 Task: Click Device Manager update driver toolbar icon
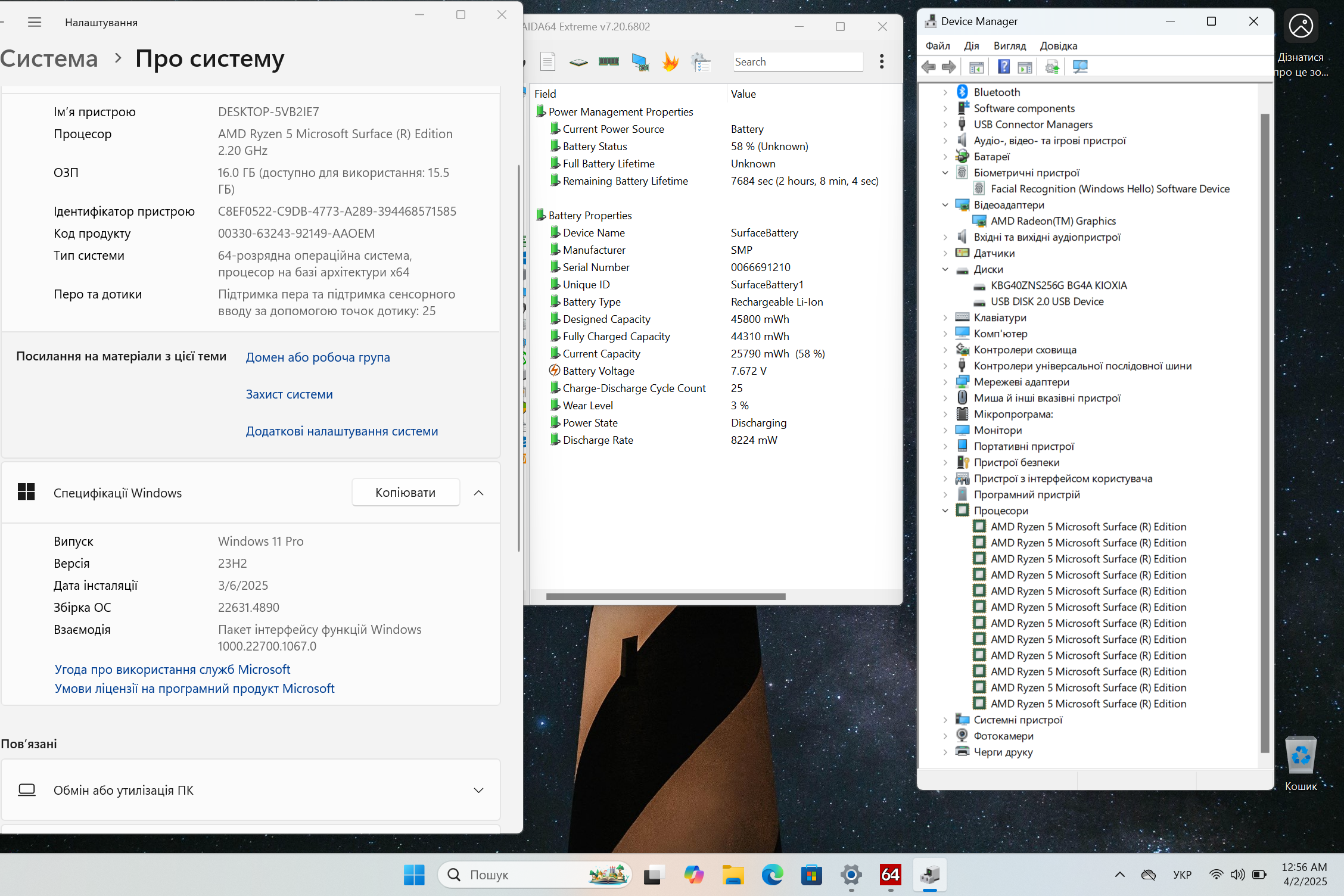(1052, 67)
